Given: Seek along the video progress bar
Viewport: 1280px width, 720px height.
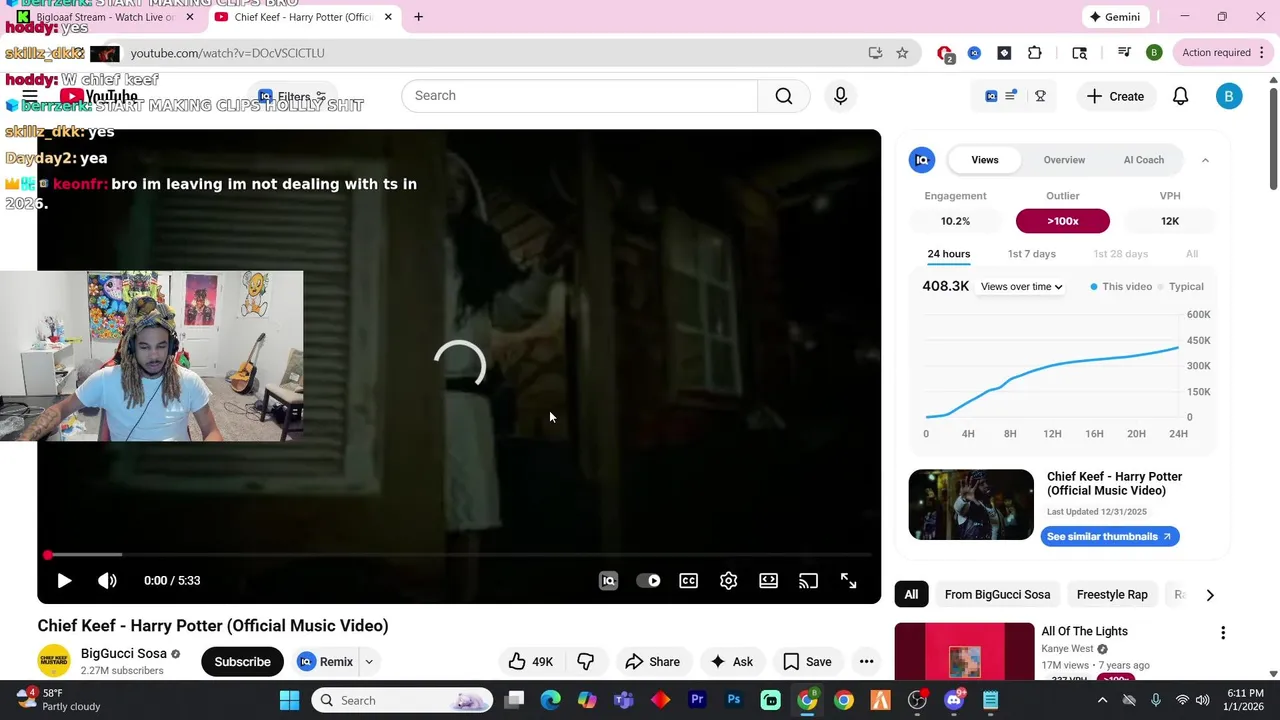Looking at the screenshot, I should pos(459,555).
